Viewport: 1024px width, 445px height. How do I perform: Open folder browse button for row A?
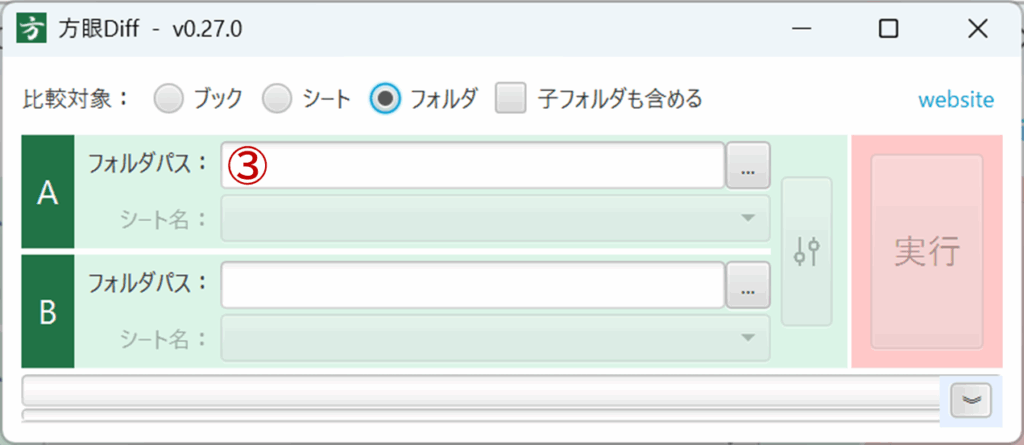click(748, 165)
